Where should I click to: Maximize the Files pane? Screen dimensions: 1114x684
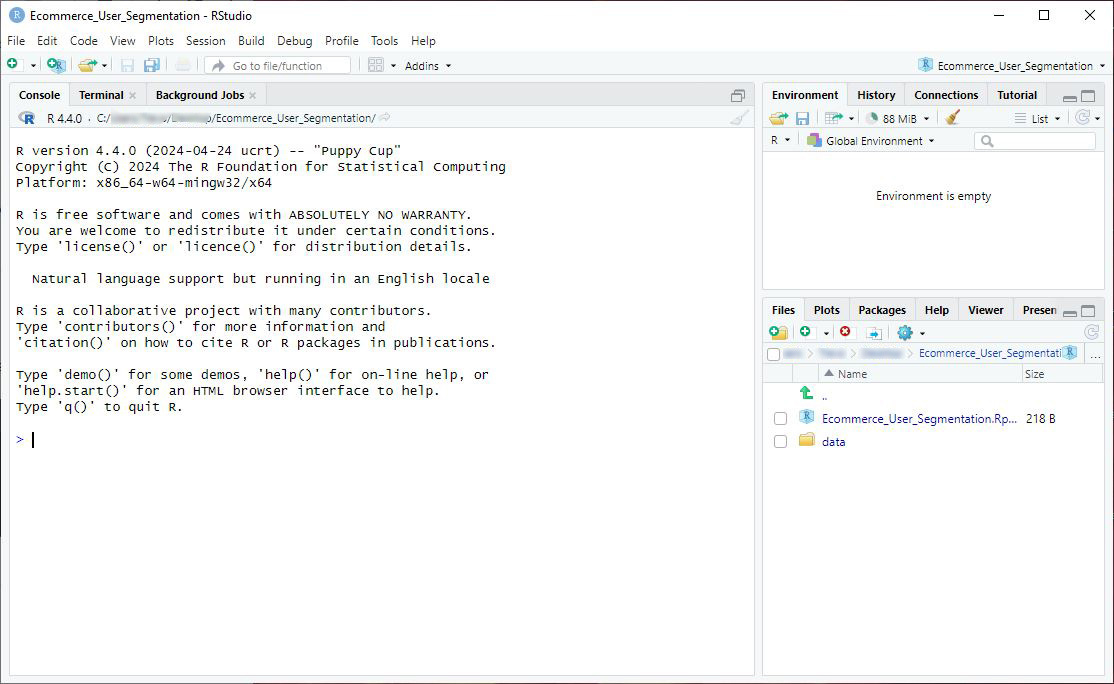[x=1088, y=311]
